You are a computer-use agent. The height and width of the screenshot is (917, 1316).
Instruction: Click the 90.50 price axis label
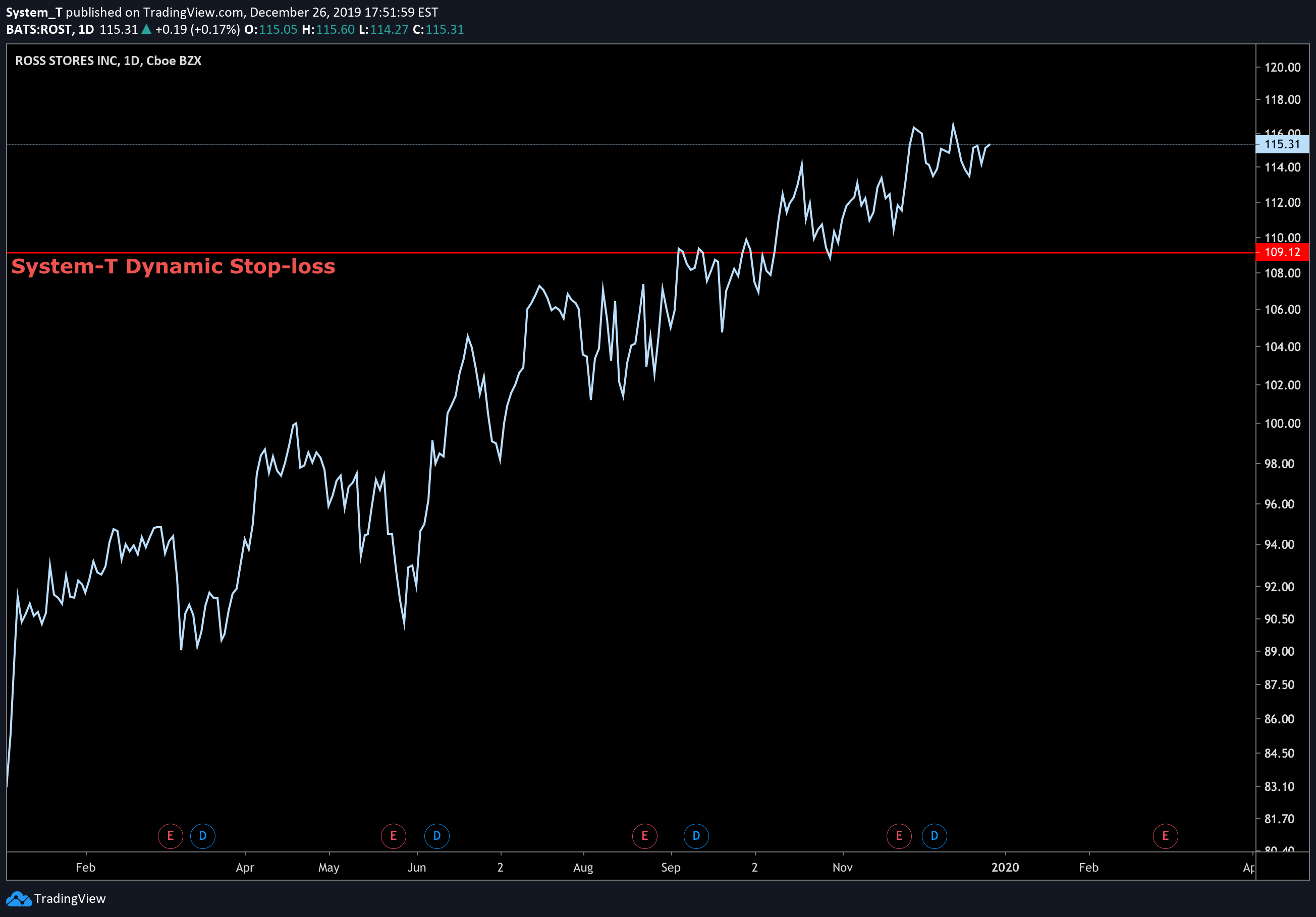pyautogui.click(x=1279, y=619)
